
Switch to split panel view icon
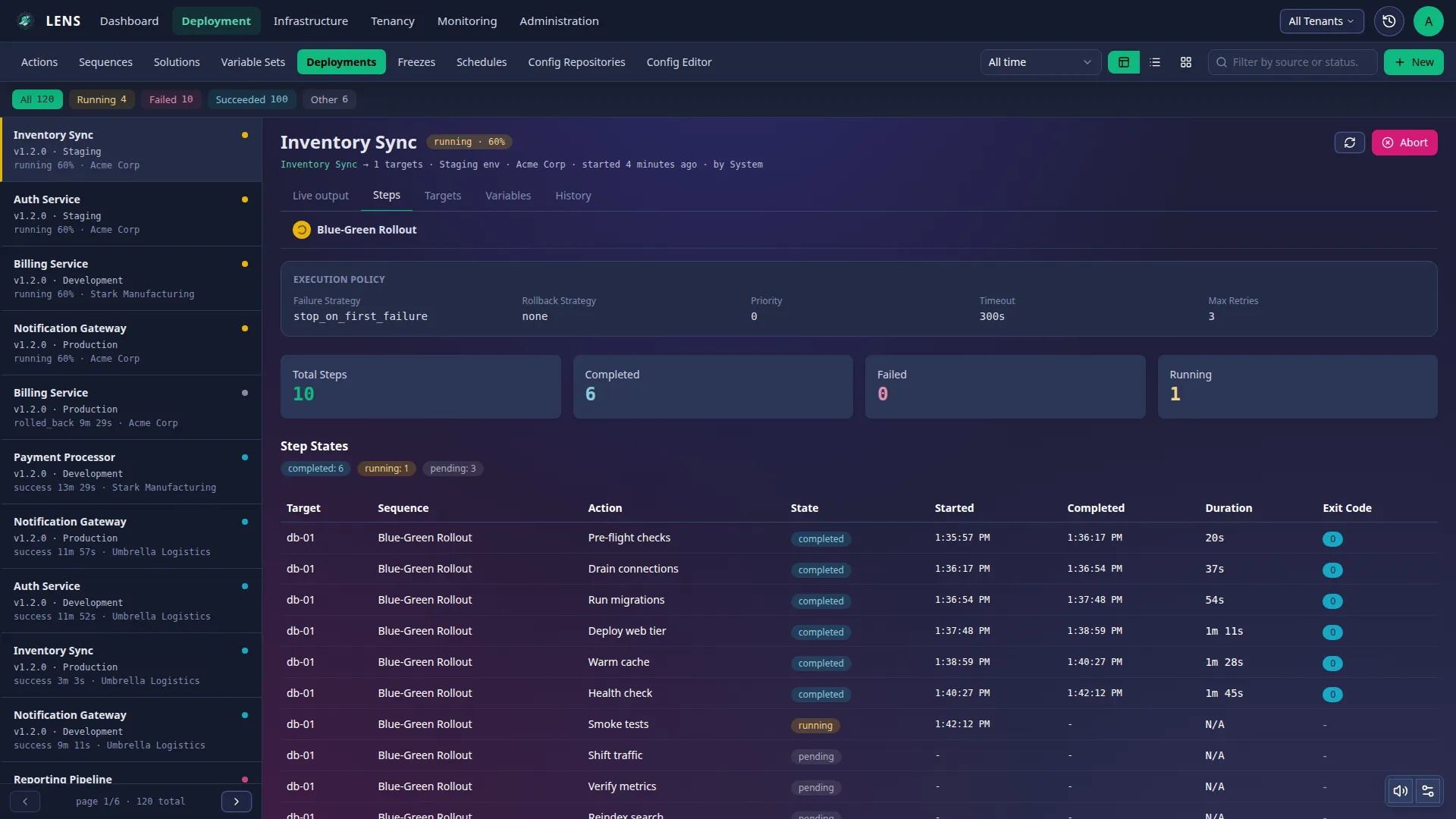(1123, 62)
